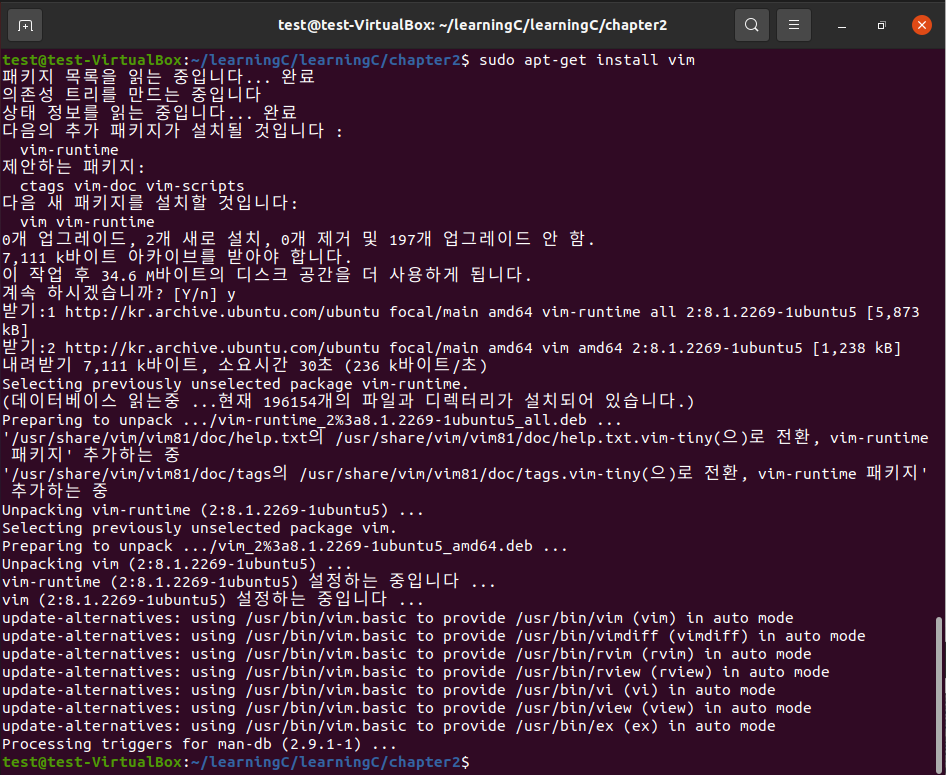The height and width of the screenshot is (775, 946).
Task: Click the '받기:2' download line
Action: (451, 348)
